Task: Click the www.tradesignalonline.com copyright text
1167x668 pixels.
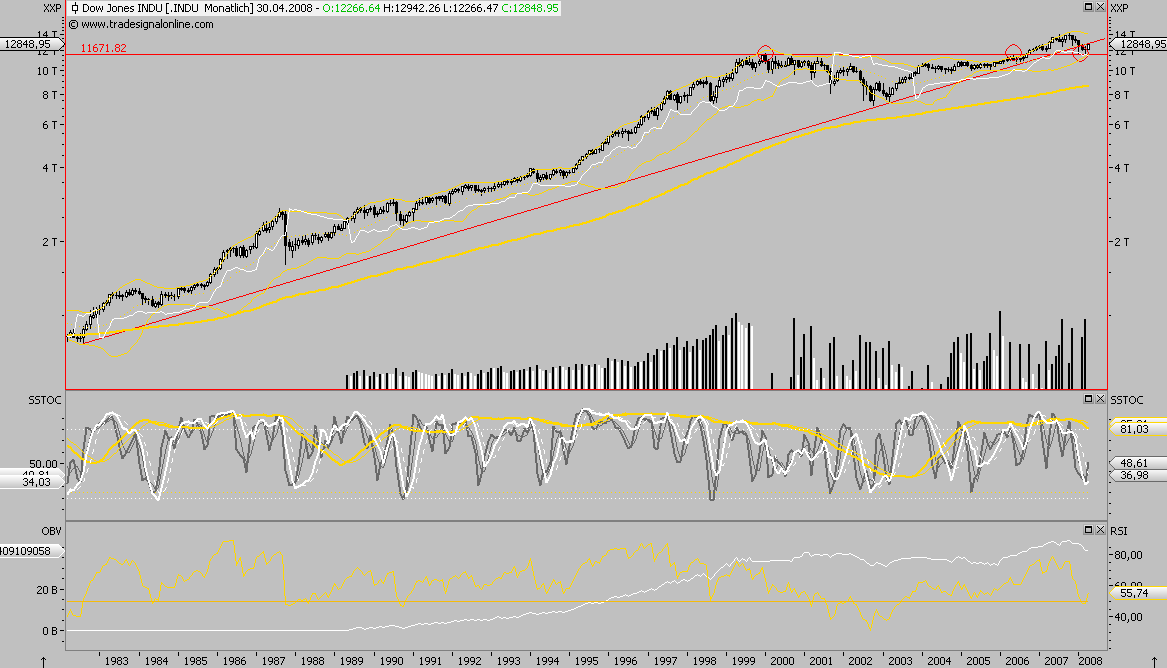Action: [141, 24]
